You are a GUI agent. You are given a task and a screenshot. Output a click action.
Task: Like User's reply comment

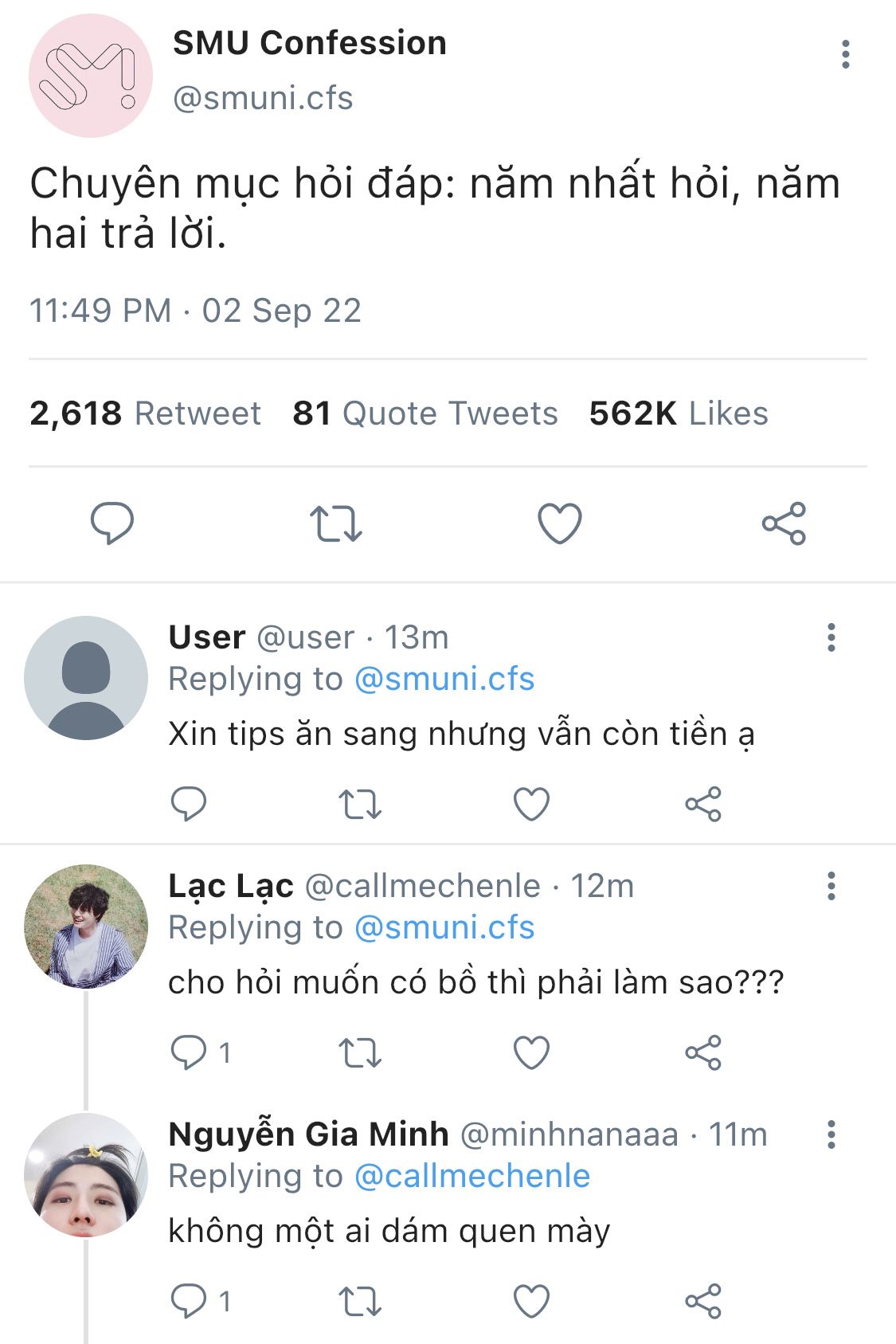point(531,804)
